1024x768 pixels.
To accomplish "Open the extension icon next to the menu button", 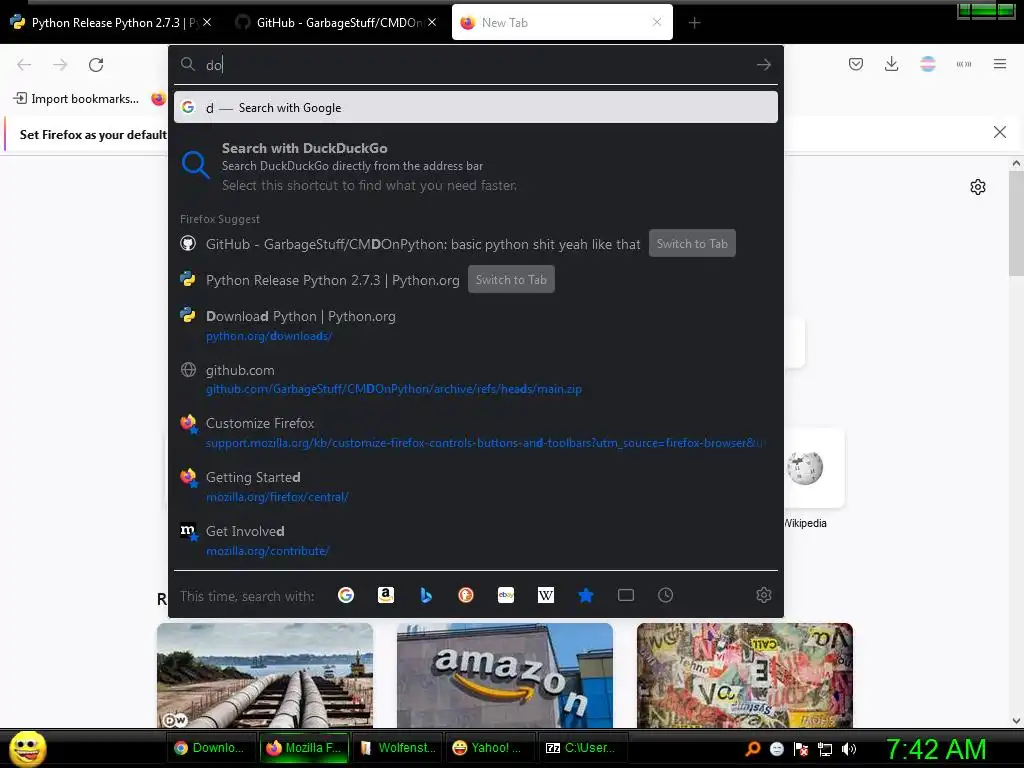I will click(964, 64).
